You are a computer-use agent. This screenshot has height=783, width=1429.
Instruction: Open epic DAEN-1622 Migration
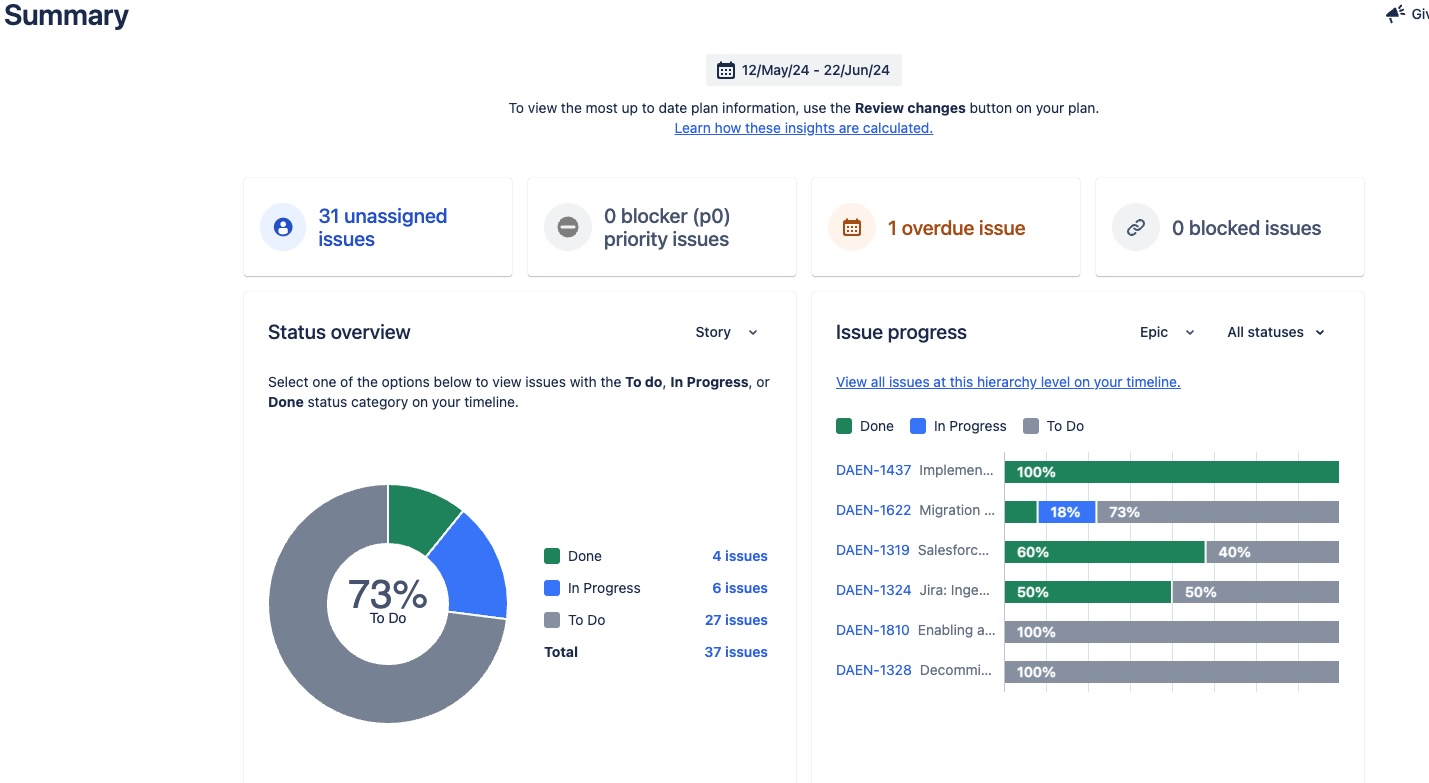point(873,510)
